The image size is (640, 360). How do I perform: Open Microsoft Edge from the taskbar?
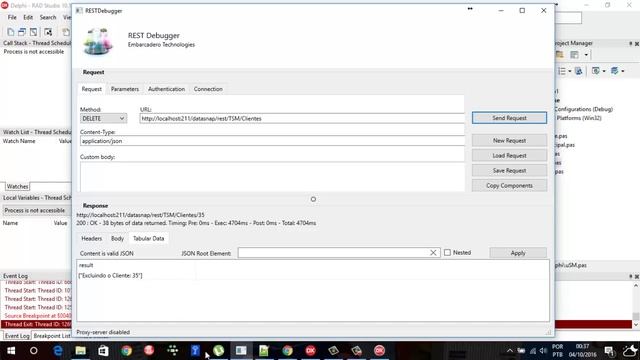click(58, 351)
